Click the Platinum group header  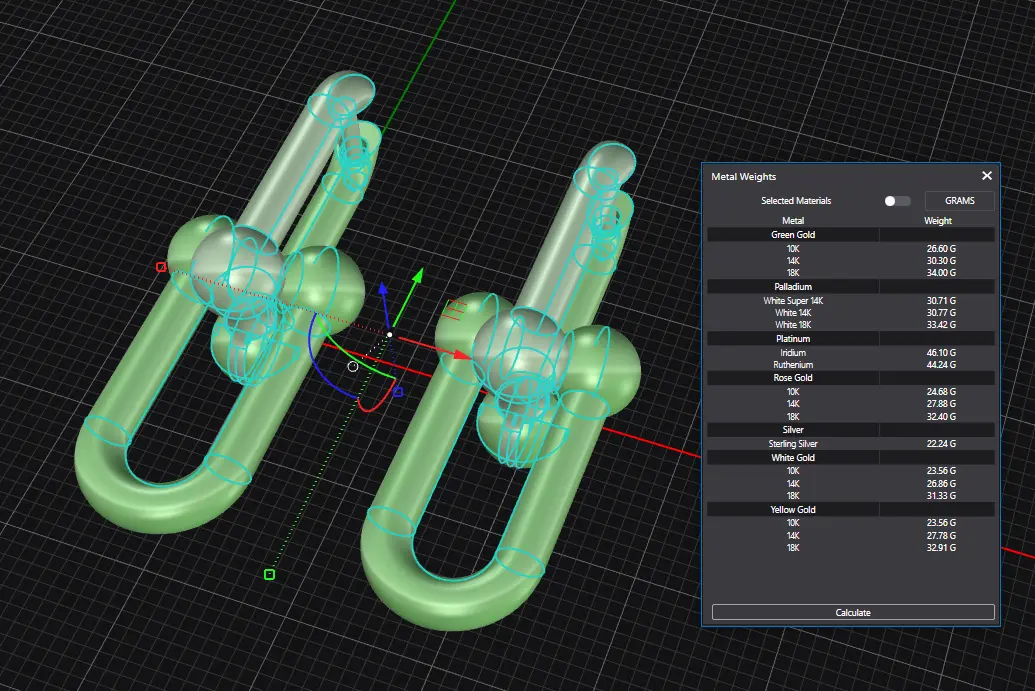pyautogui.click(x=792, y=339)
